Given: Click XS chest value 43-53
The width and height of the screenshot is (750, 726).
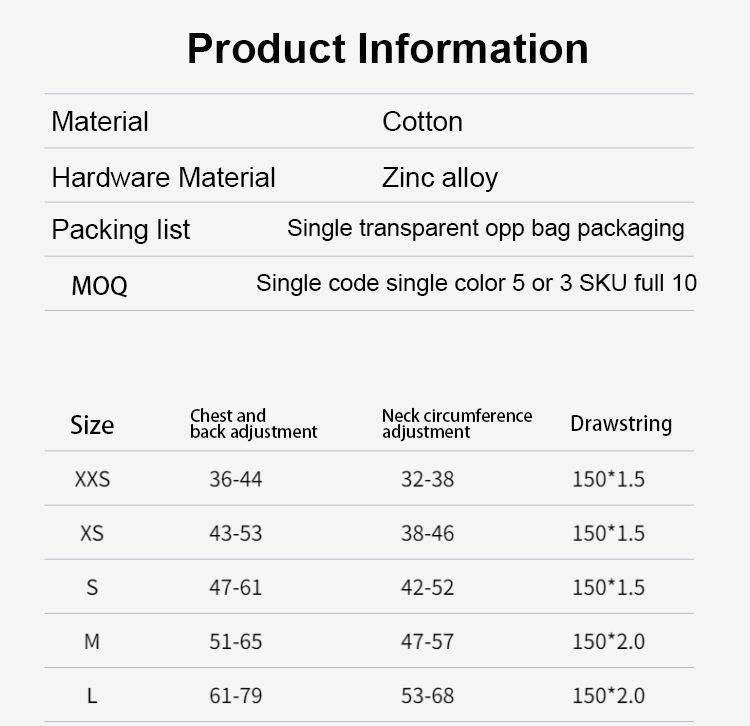Looking at the screenshot, I should pos(235,533).
